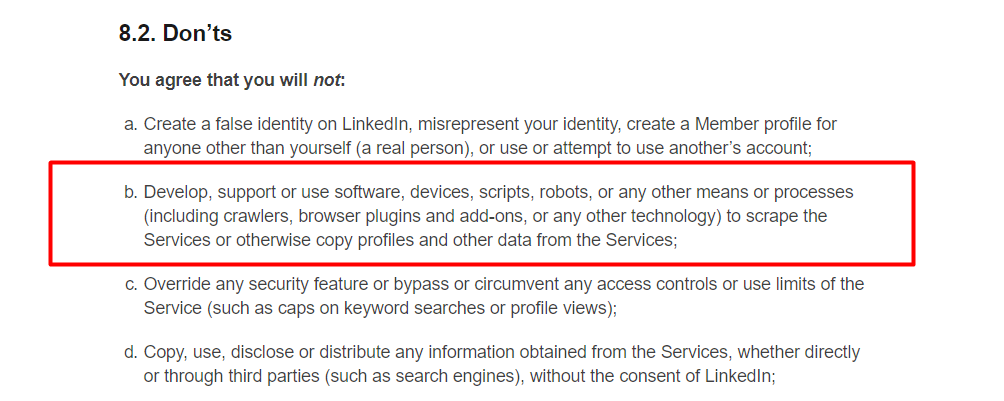This screenshot has height=401, width=1004.
Task: Click list marker "a."
Action: click(130, 124)
